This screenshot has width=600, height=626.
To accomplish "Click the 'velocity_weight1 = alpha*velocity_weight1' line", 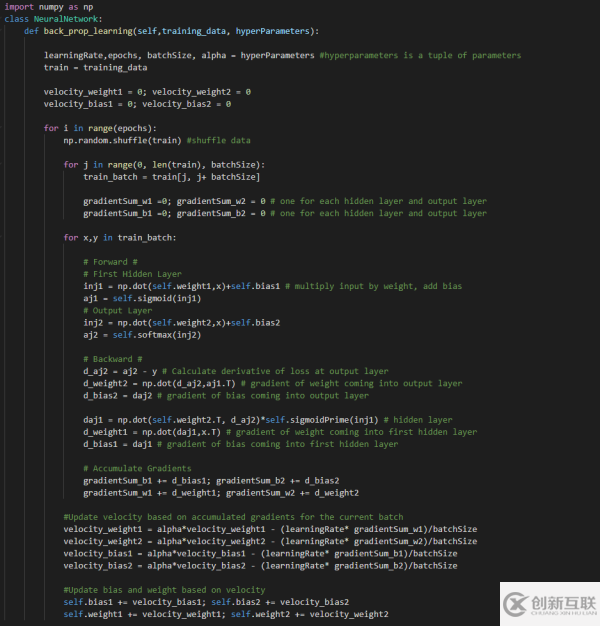I will 270,529.
